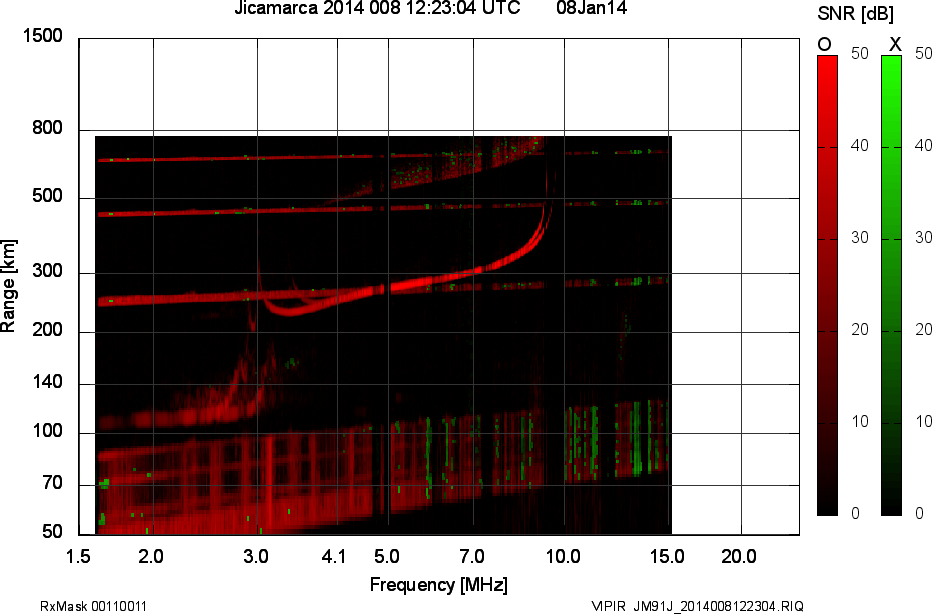Click the RxMask 00110011 text
Viewport: 932px width, 614px height.
pyautogui.click(x=94, y=606)
